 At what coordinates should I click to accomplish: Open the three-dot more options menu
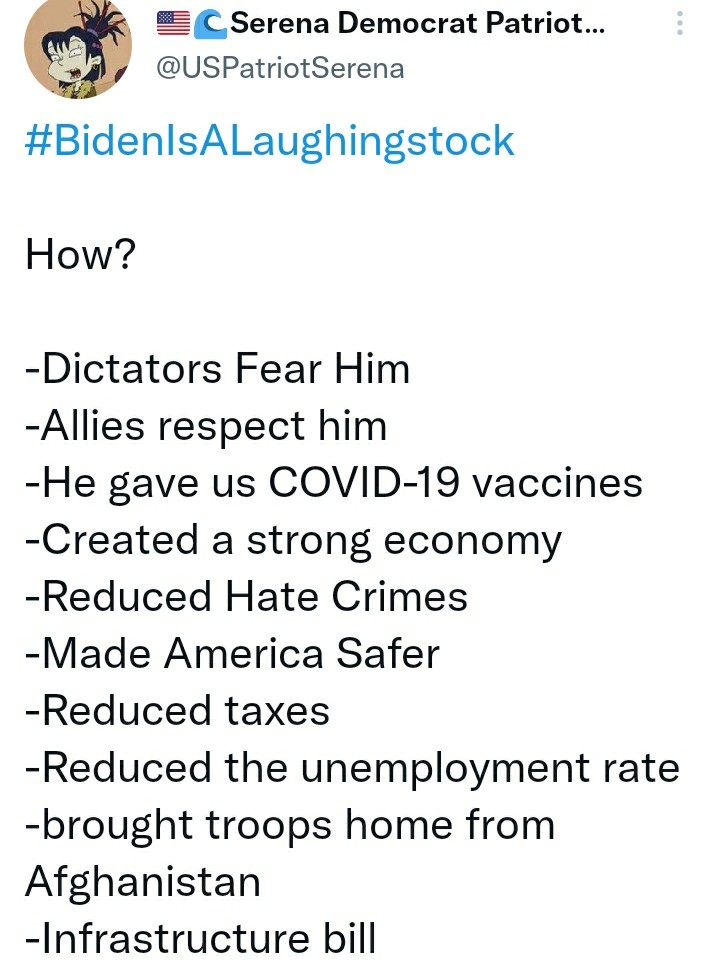click(680, 23)
